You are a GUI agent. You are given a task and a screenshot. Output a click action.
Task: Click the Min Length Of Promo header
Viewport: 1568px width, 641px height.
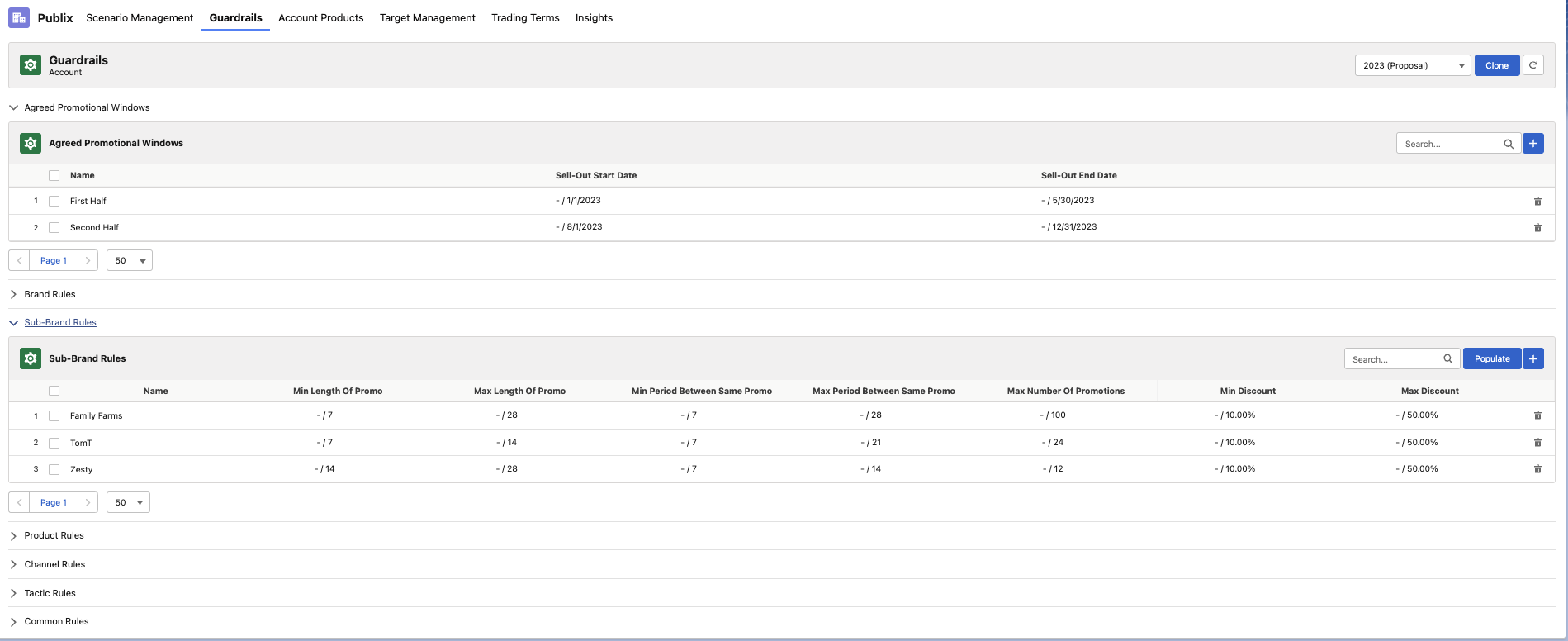338,391
